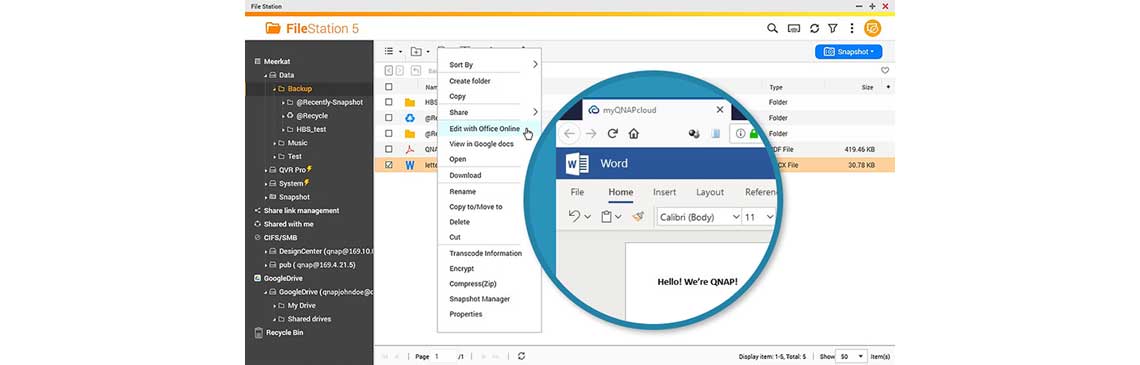Viewport: 1140px width, 365px height.
Task: Click browser home icon in myQNAPcloud window
Action: [634, 134]
